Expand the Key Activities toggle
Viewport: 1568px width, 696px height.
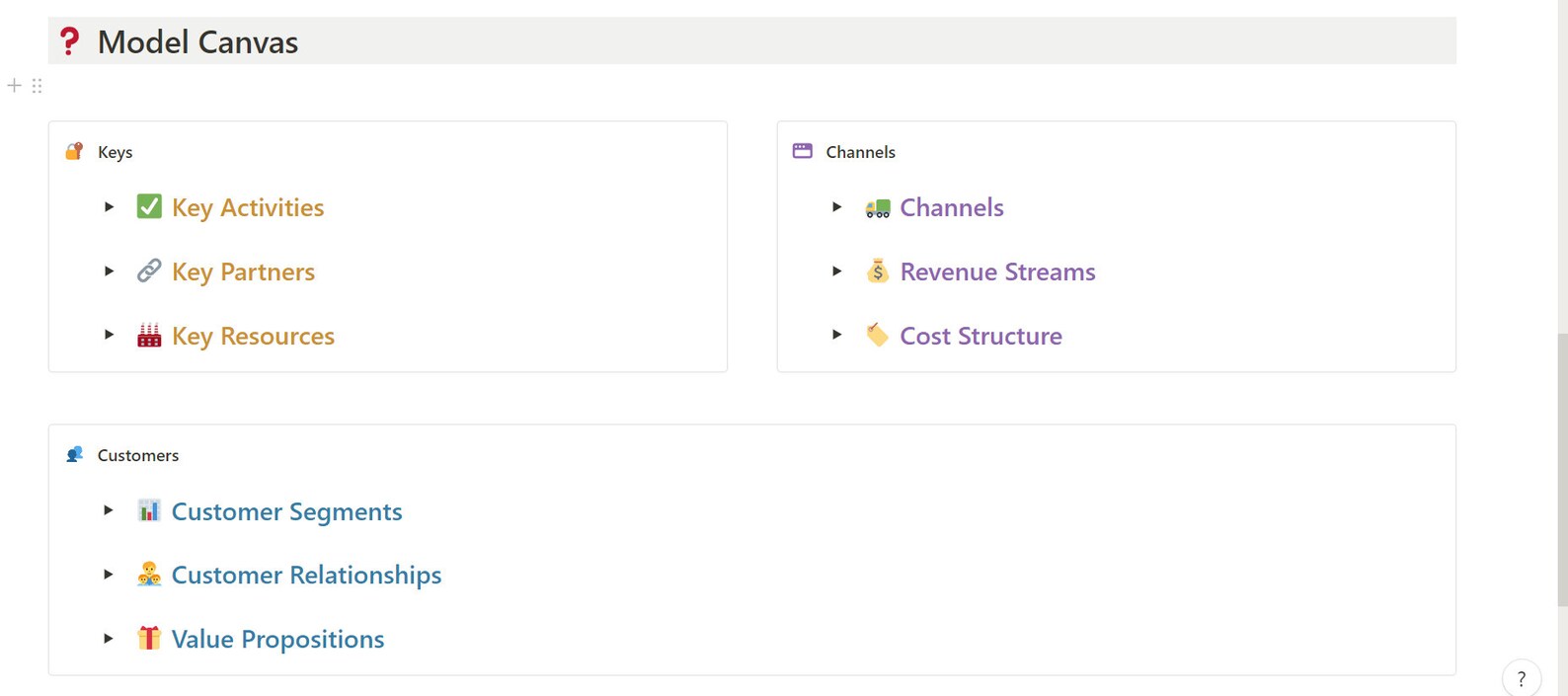pyautogui.click(x=109, y=206)
